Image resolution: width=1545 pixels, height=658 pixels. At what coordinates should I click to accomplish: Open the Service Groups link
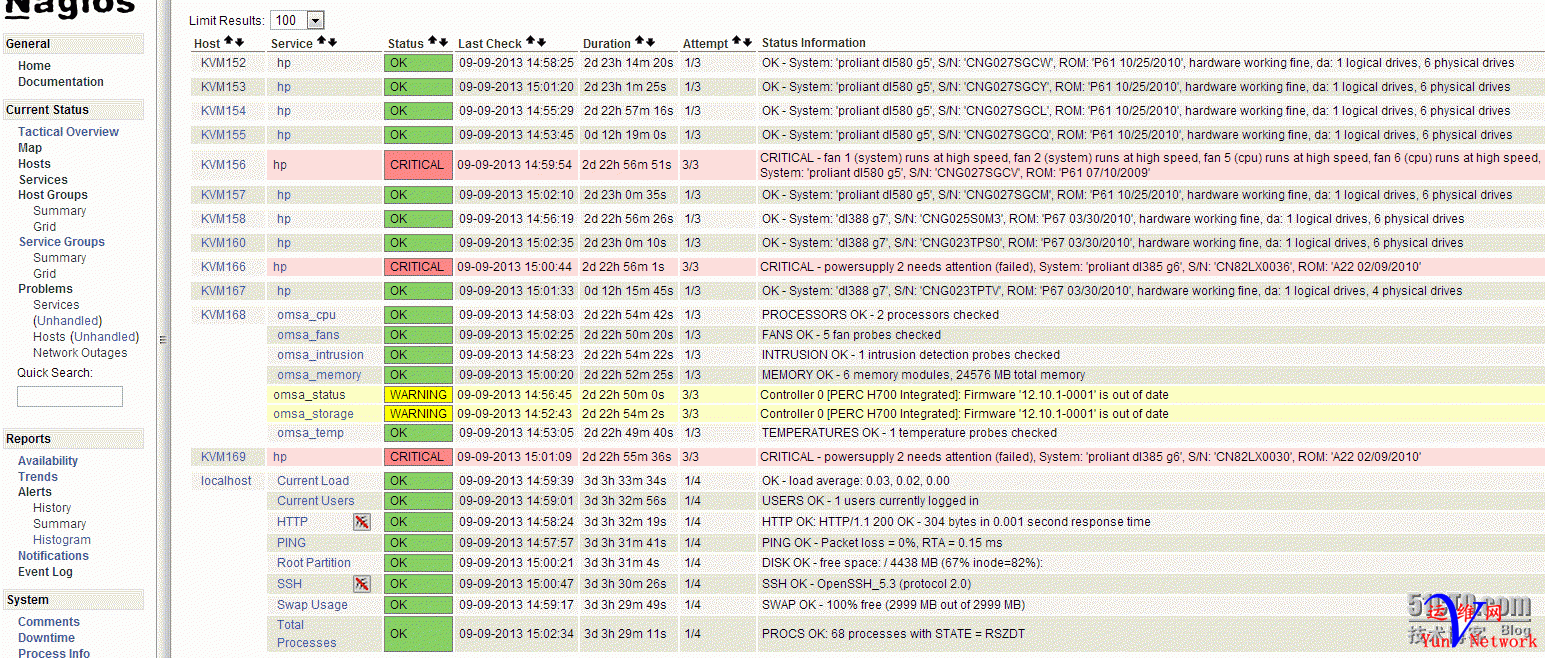(61, 242)
